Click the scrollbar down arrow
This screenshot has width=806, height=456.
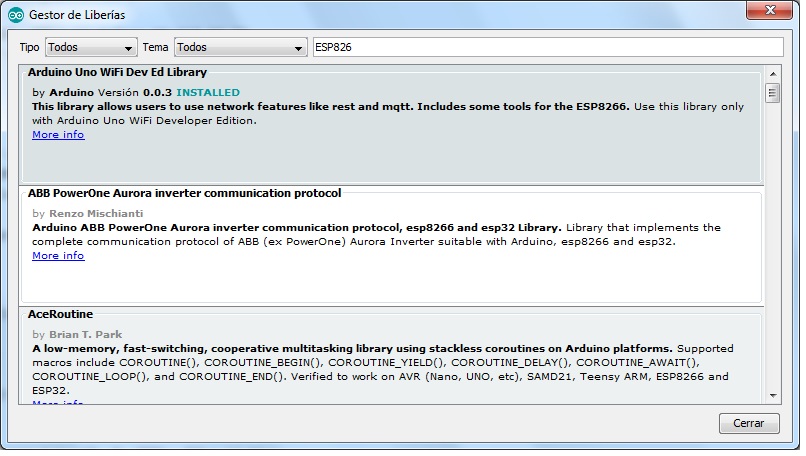coord(773,396)
